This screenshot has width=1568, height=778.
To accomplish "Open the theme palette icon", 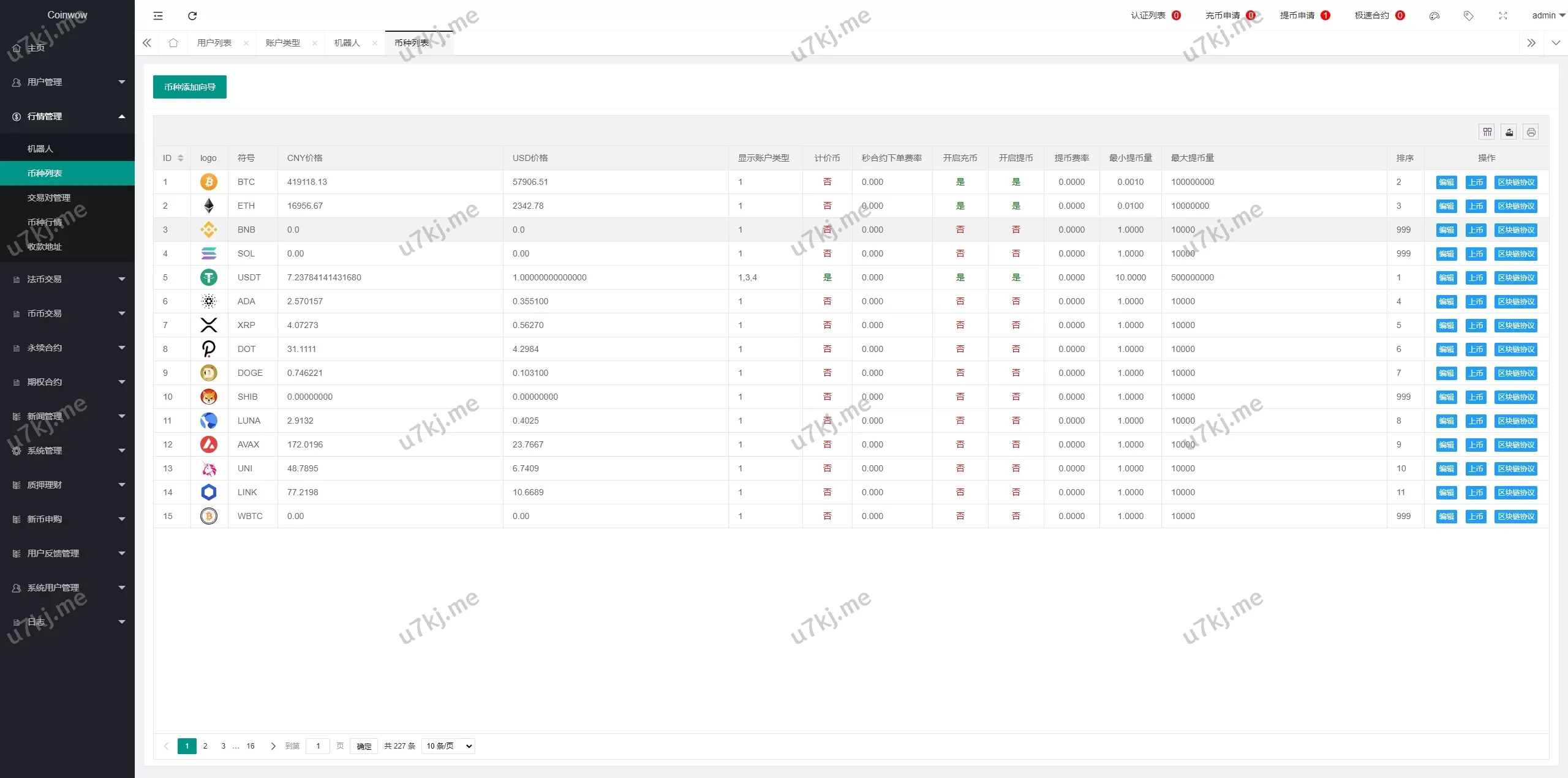I will coord(1434,16).
